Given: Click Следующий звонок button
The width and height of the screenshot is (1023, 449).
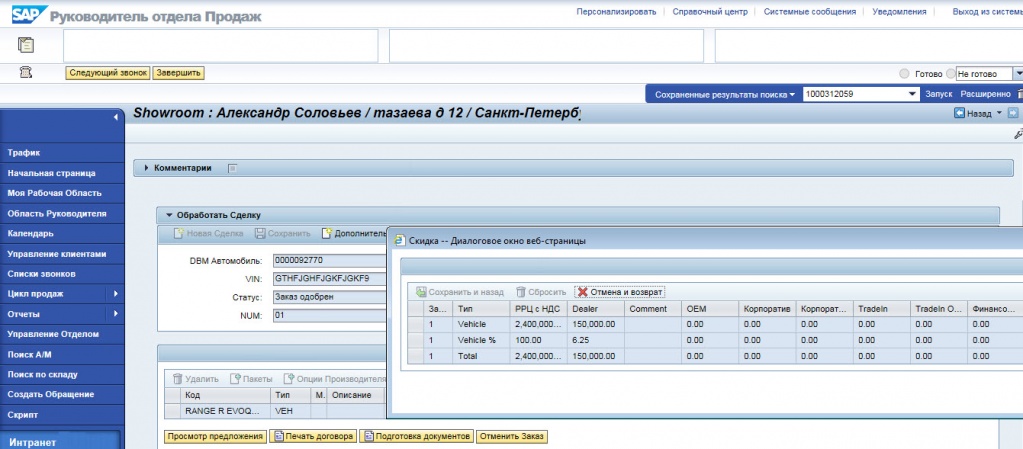Looking at the screenshot, I should click(x=108, y=72).
